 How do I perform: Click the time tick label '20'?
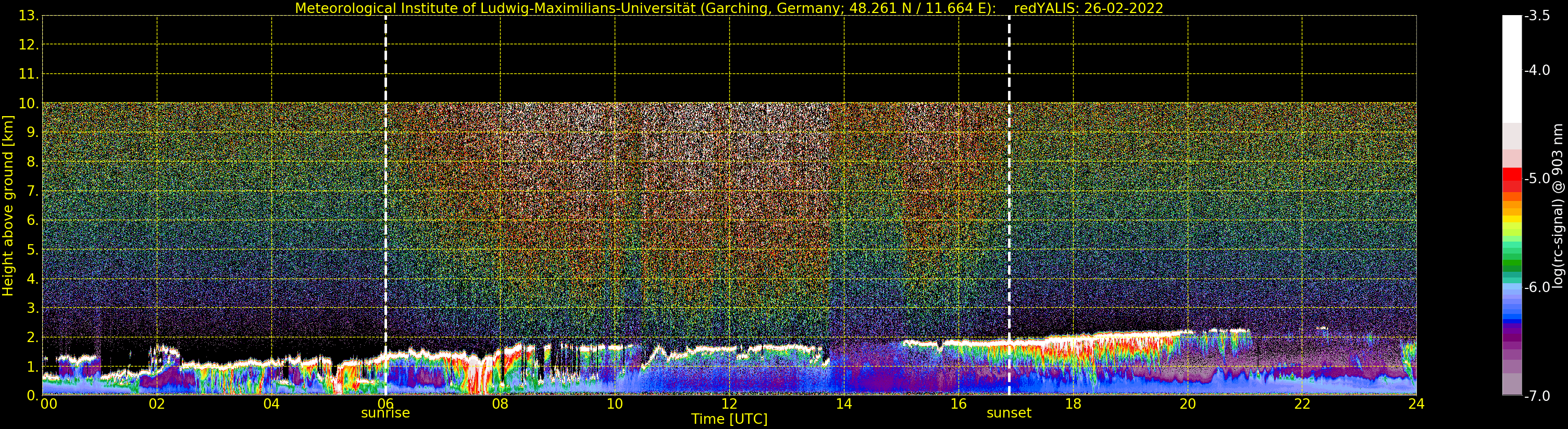coord(1188,404)
